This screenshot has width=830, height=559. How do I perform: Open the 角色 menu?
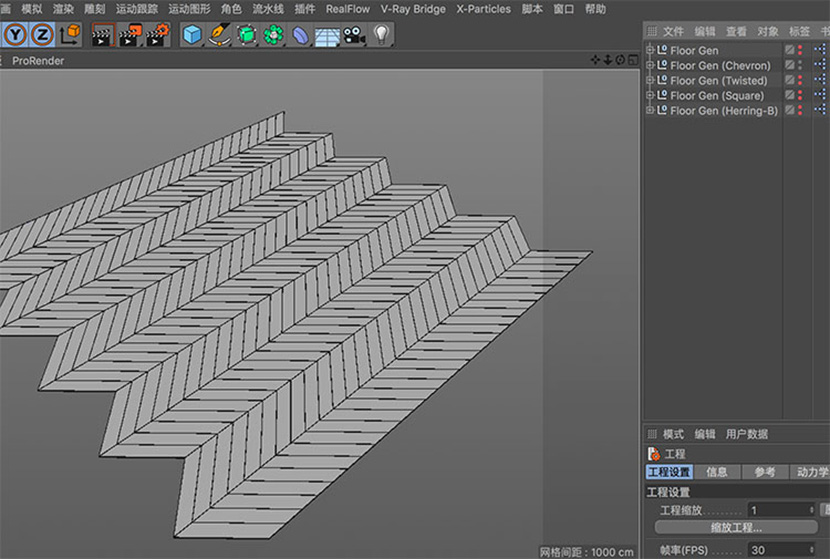click(231, 9)
